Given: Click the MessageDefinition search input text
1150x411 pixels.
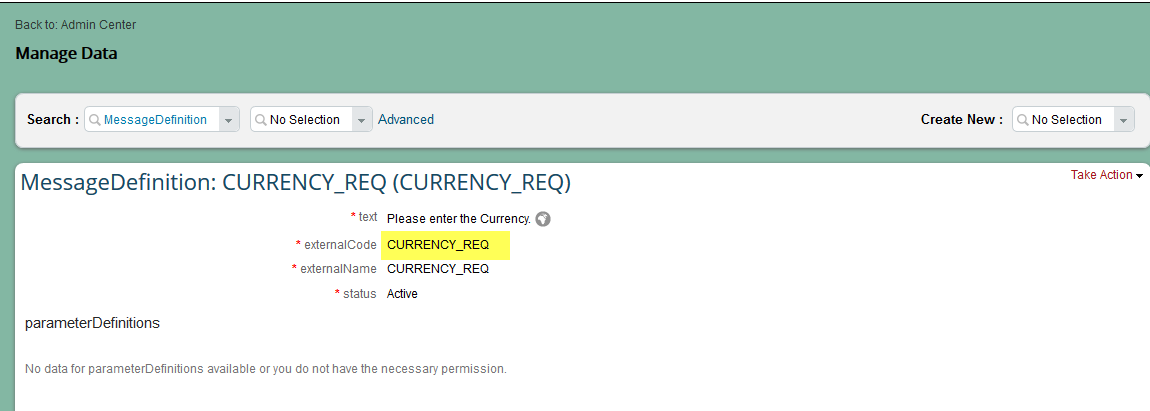Looking at the screenshot, I should (x=155, y=120).
